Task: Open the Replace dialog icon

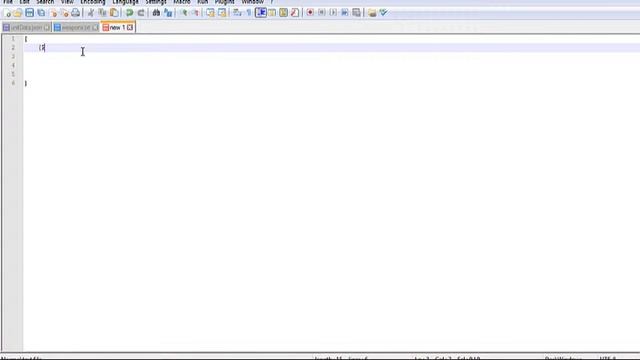Action: (168, 13)
